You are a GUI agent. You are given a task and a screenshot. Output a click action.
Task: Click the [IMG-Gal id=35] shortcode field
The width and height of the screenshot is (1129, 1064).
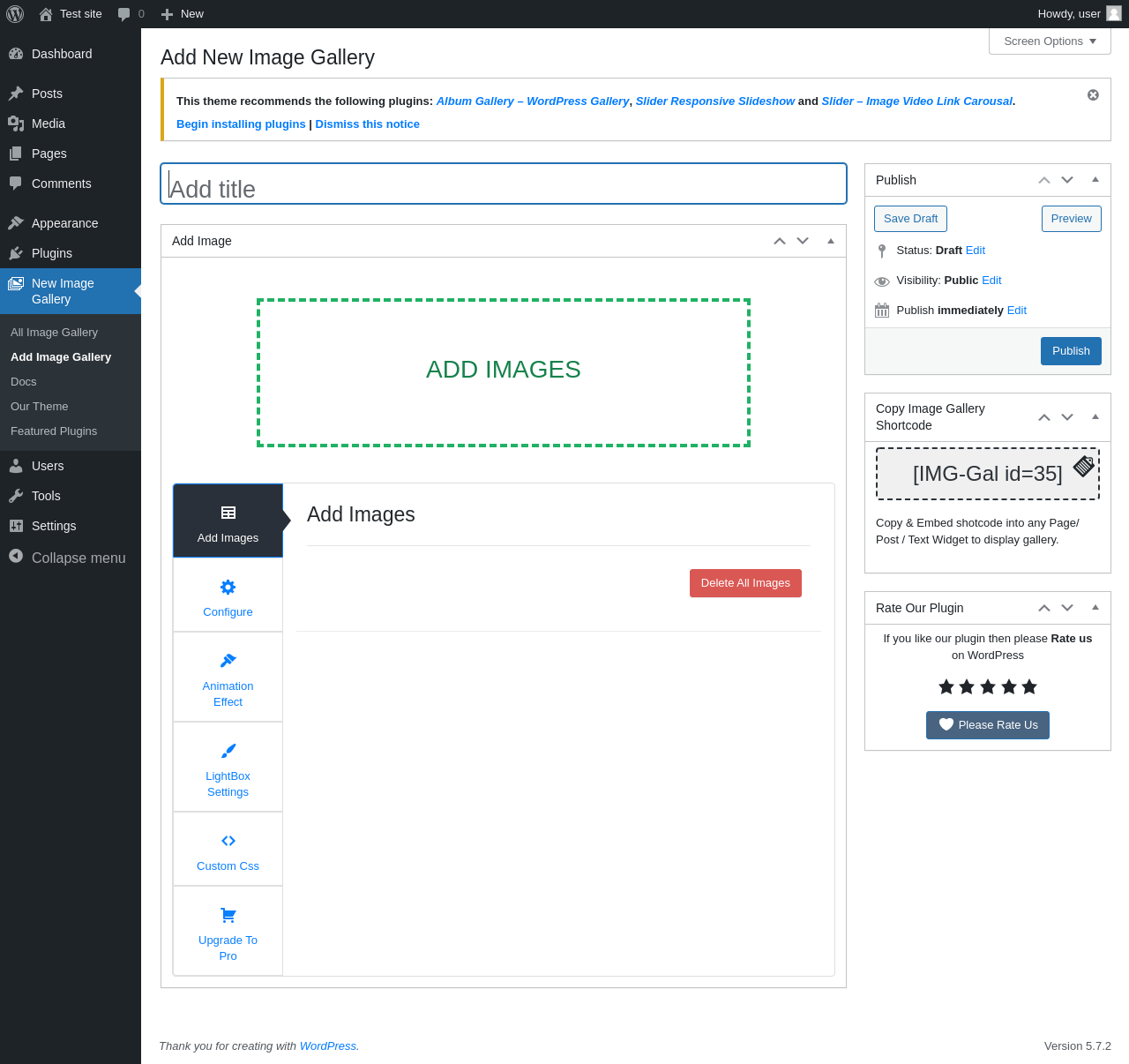987,474
